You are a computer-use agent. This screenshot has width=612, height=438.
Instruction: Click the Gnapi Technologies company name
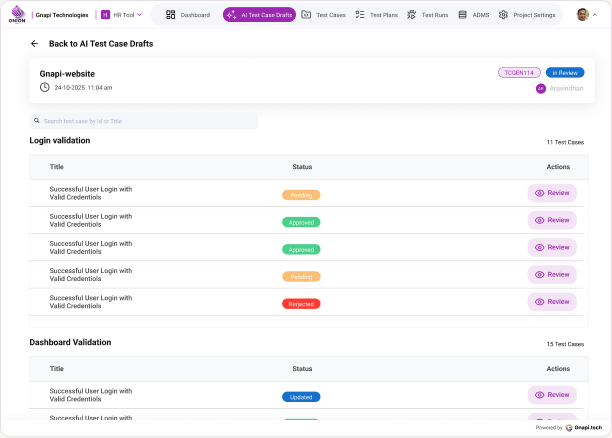[62, 15]
